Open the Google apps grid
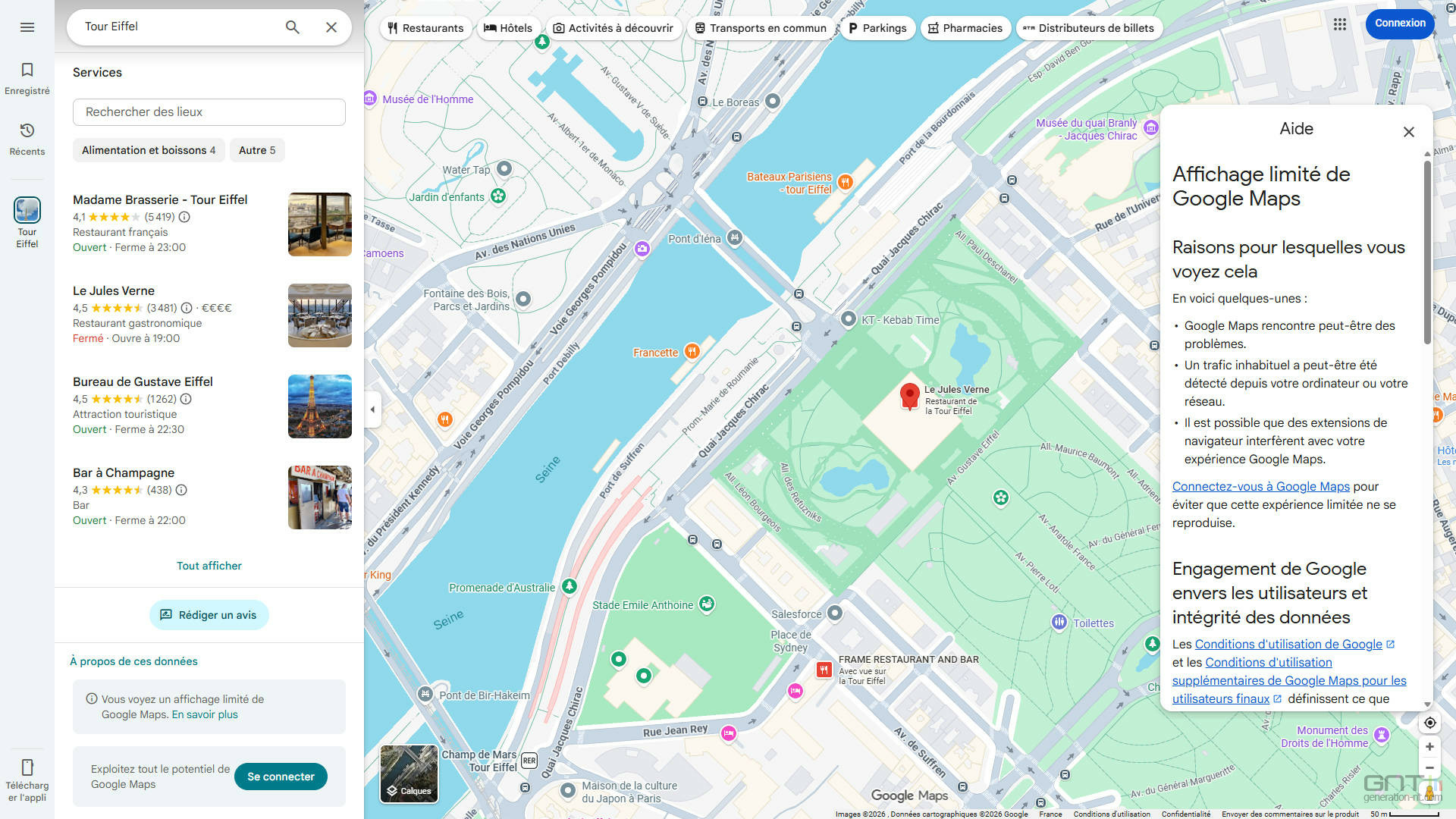This screenshot has width=1456, height=819. pos(1340,24)
